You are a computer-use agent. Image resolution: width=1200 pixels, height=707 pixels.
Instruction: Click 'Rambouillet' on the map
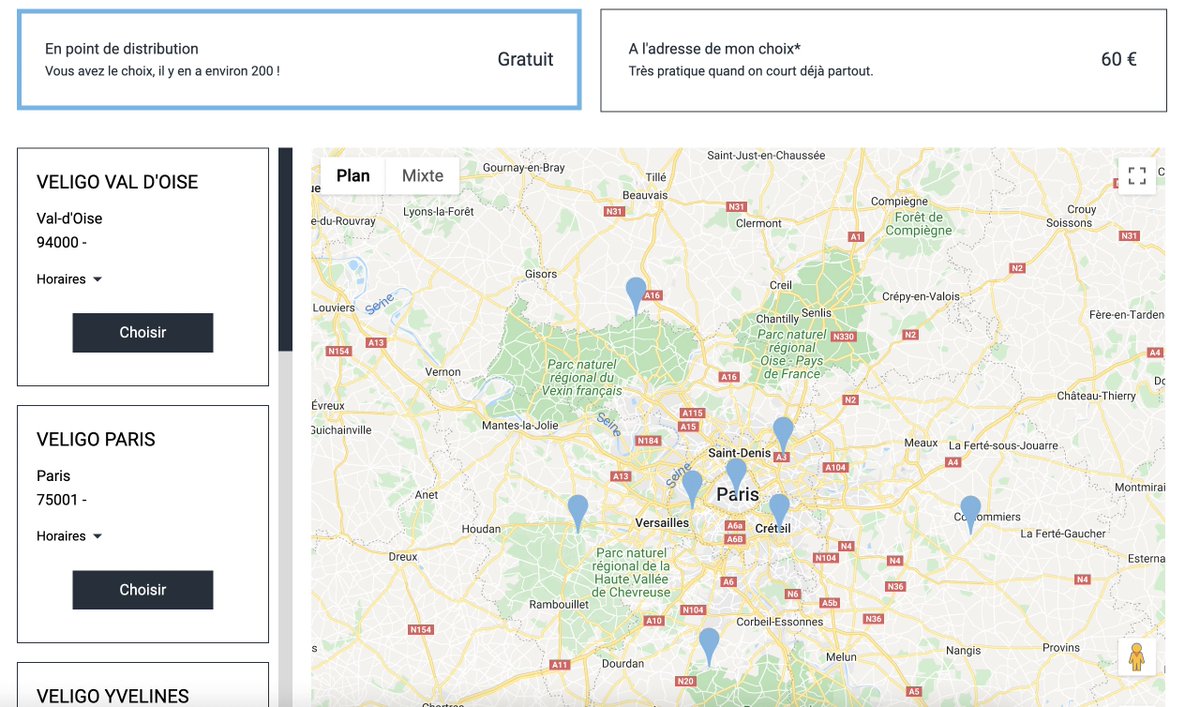click(559, 605)
